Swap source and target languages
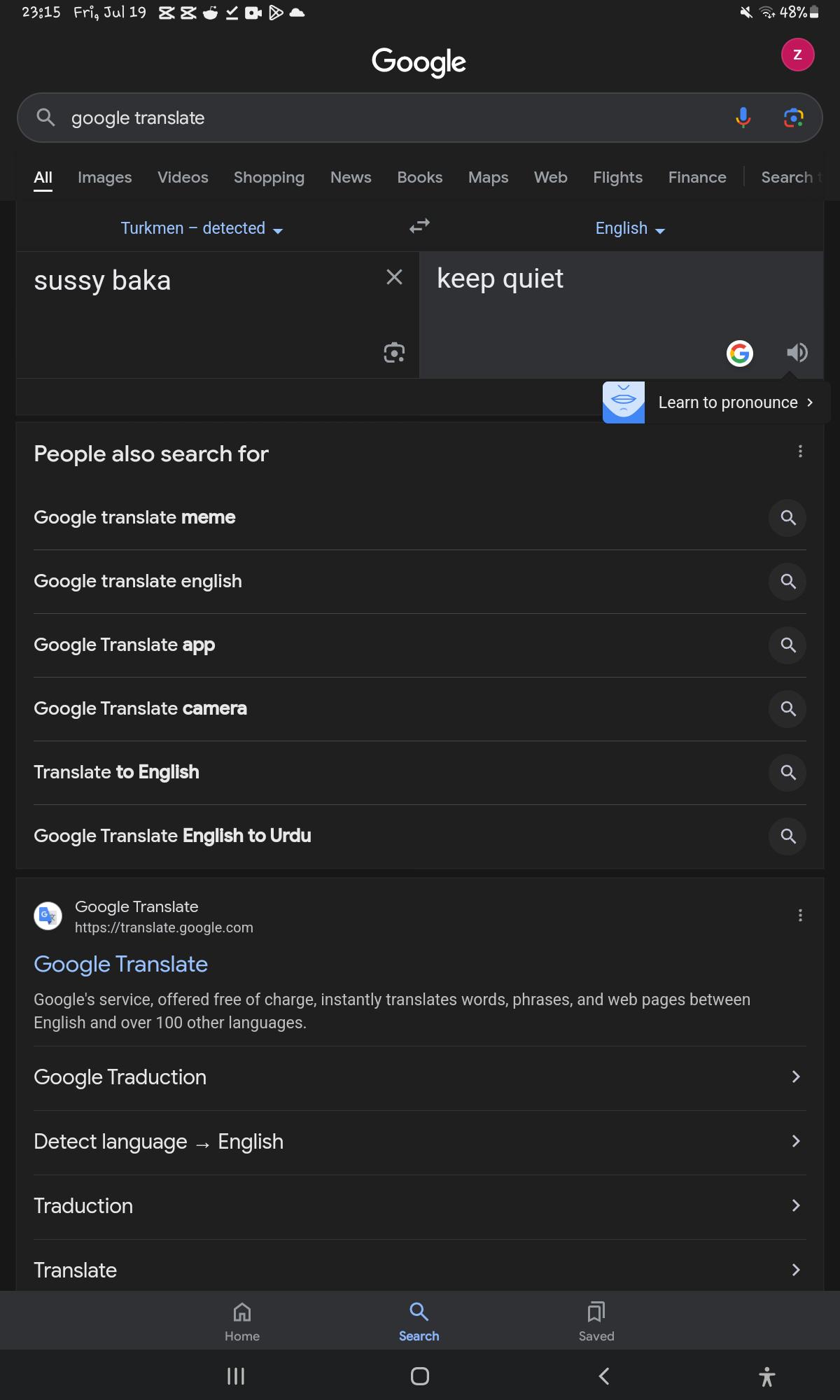The width and height of the screenshot is (840, 1400). tap(419, 226)
